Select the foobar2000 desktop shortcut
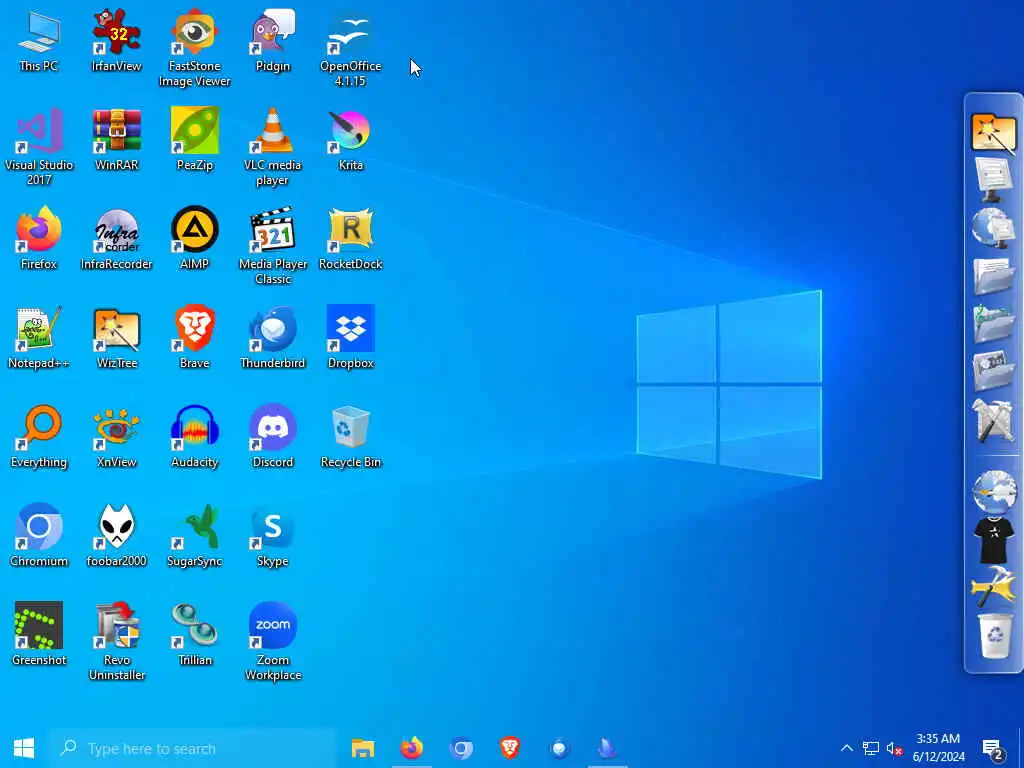1024x768 pixels. [116, 536]
